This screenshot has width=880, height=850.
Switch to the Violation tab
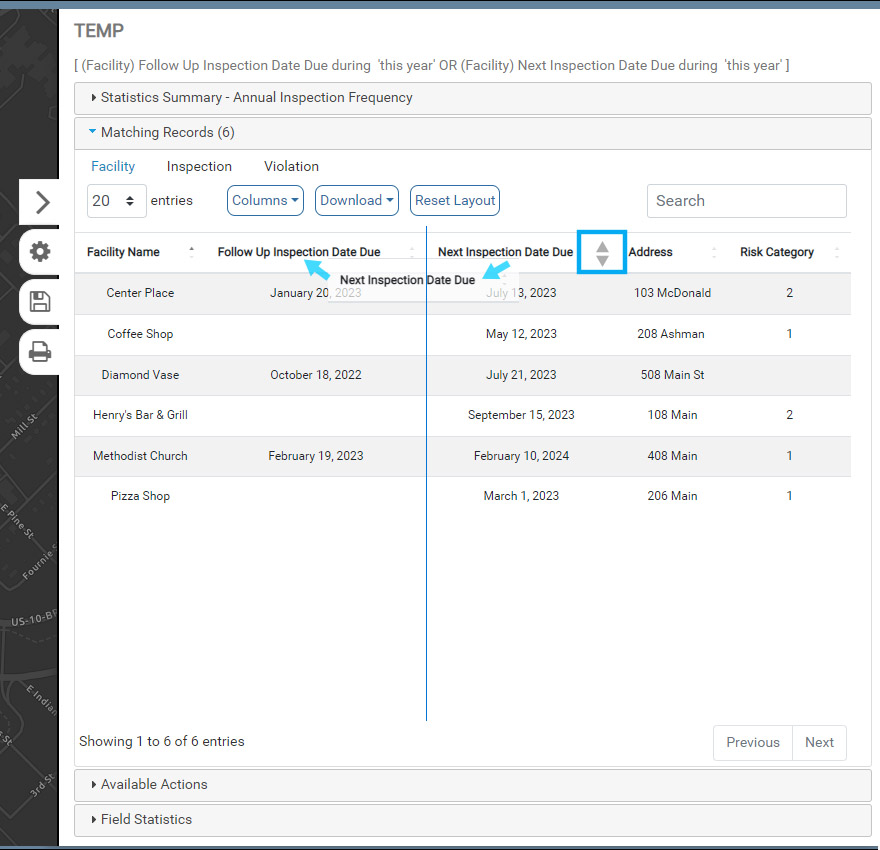point(291,166)
